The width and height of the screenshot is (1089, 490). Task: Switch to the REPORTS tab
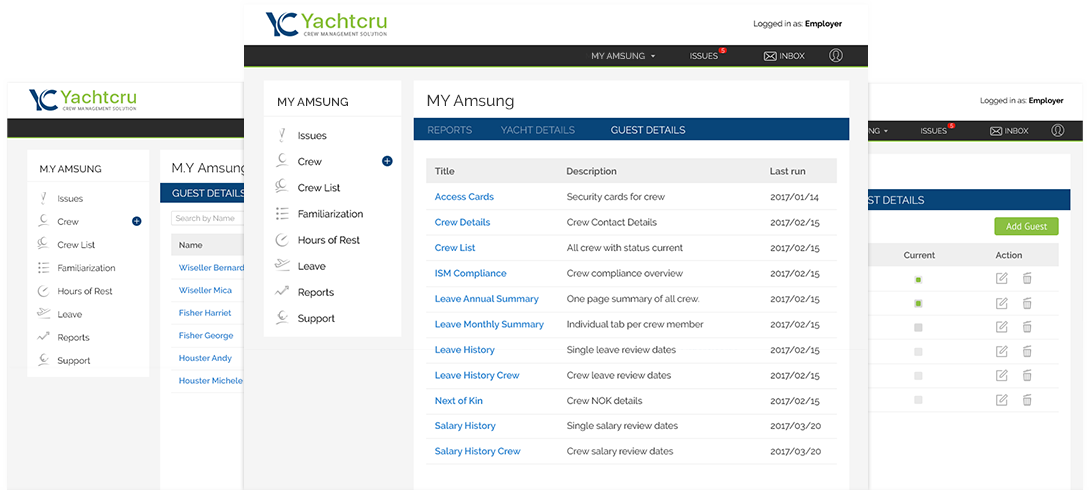click(449, 130)
